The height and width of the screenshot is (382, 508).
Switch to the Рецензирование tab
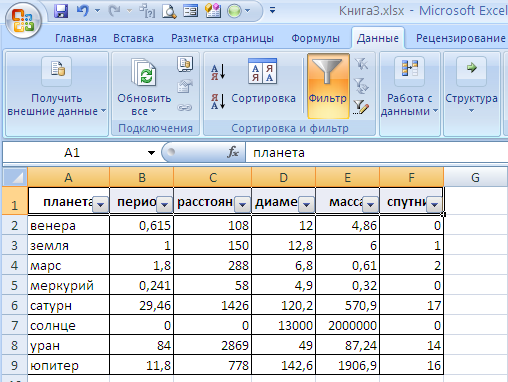tap(461, 38)
